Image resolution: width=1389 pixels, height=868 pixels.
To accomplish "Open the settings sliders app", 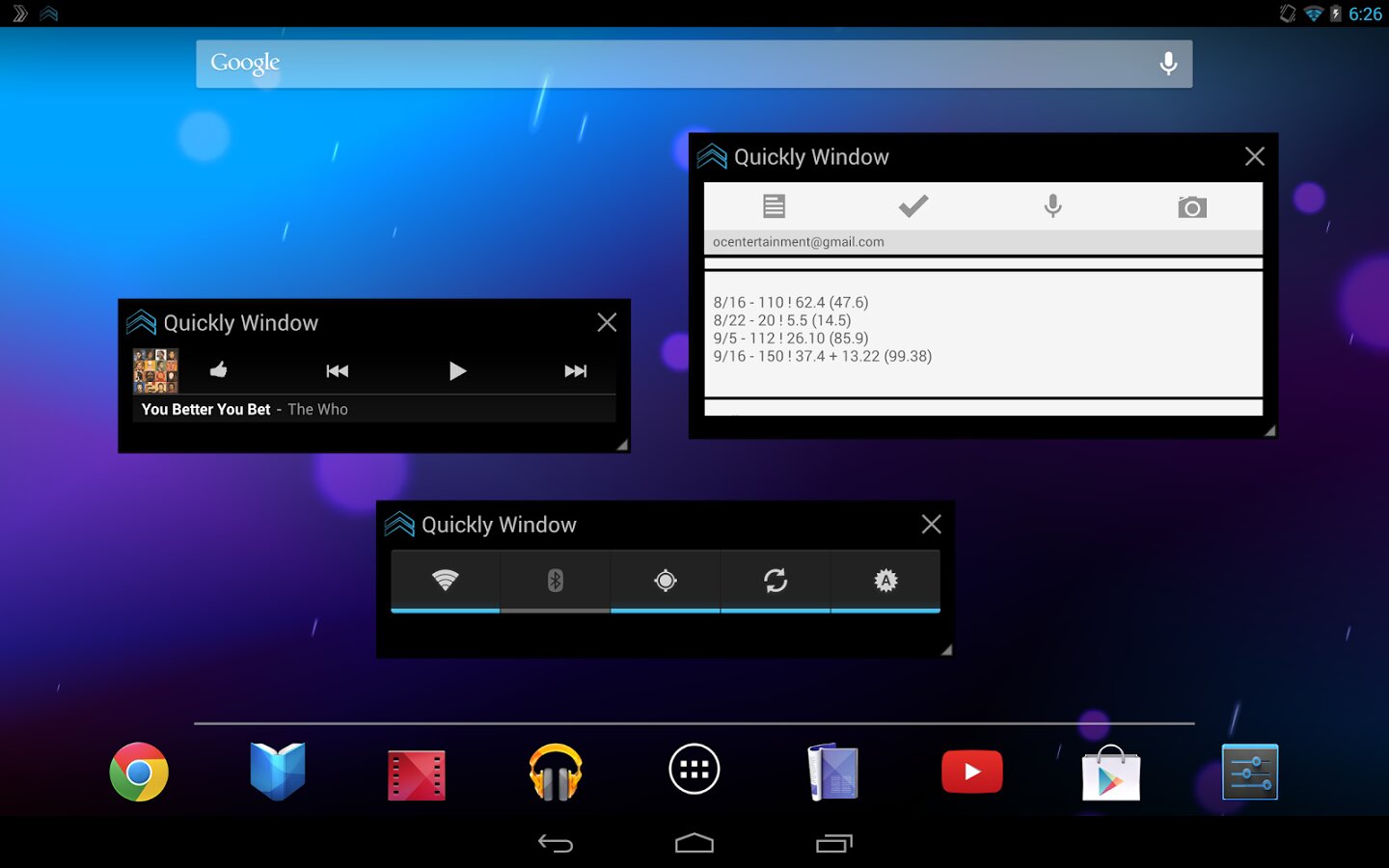I will [x=1249, y=773].
